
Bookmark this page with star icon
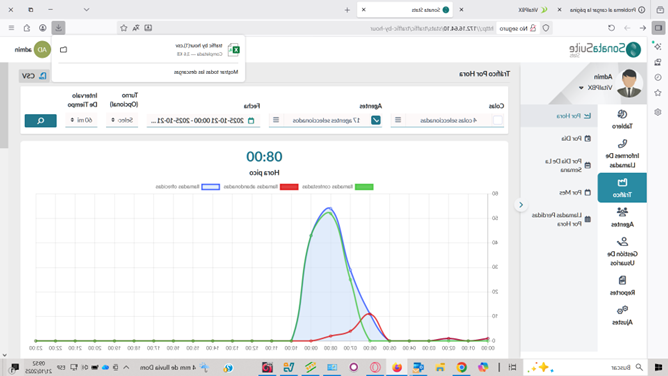(124, 28)
